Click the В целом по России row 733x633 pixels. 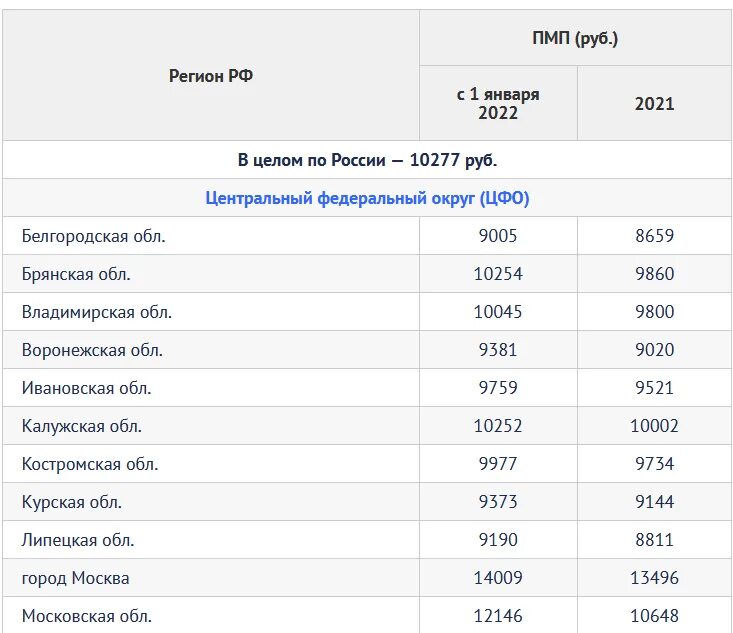coord(367,160)
